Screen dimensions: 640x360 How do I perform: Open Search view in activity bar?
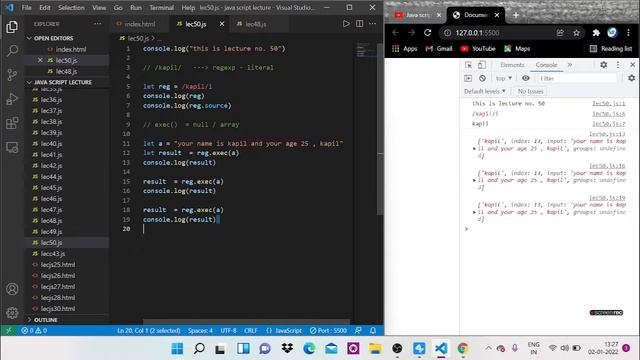coord(12,51)
